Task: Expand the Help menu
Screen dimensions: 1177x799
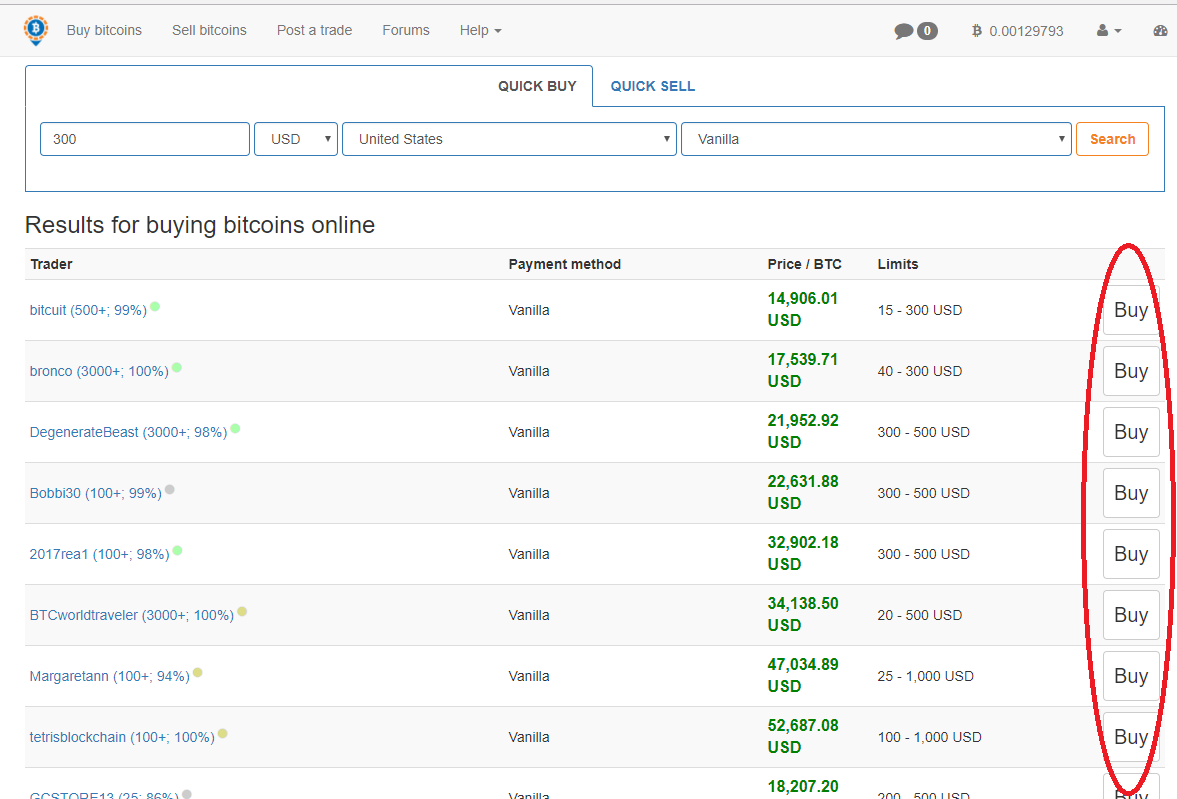Action: pos(480,30)
